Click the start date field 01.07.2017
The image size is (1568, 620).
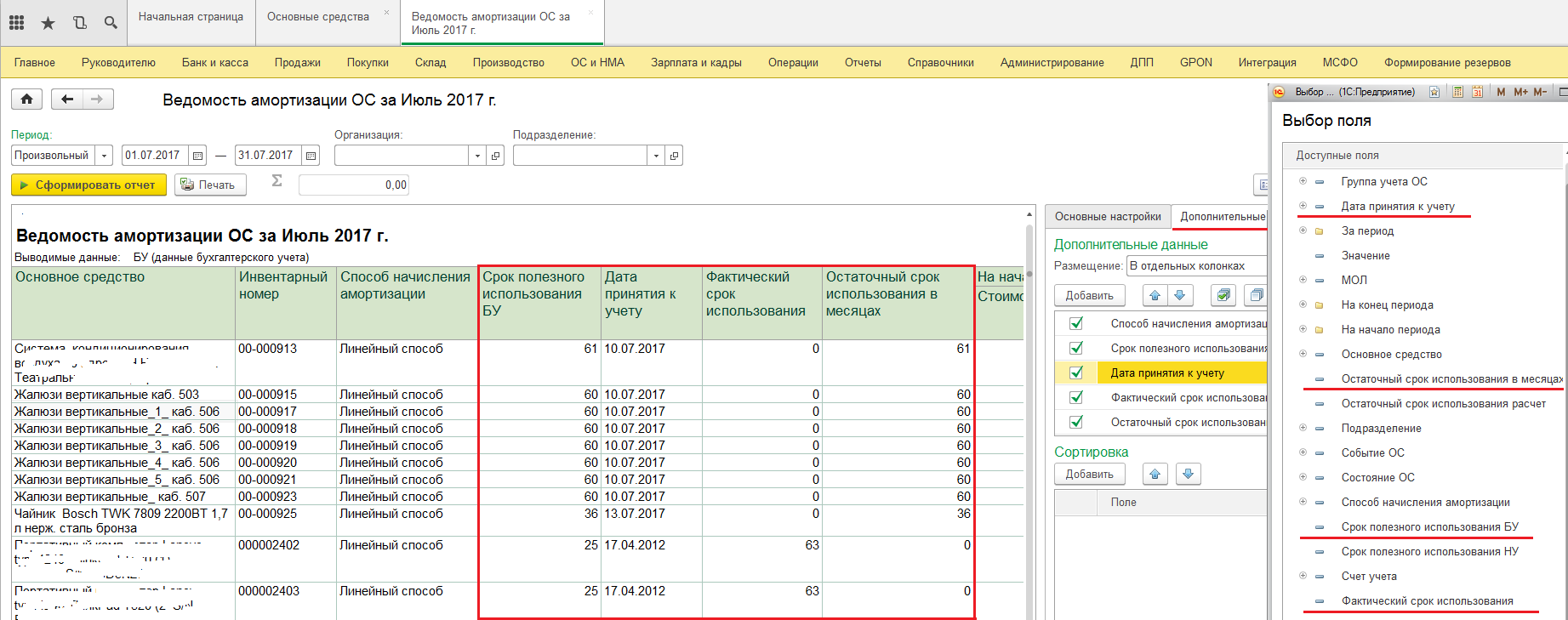(156, 156)
